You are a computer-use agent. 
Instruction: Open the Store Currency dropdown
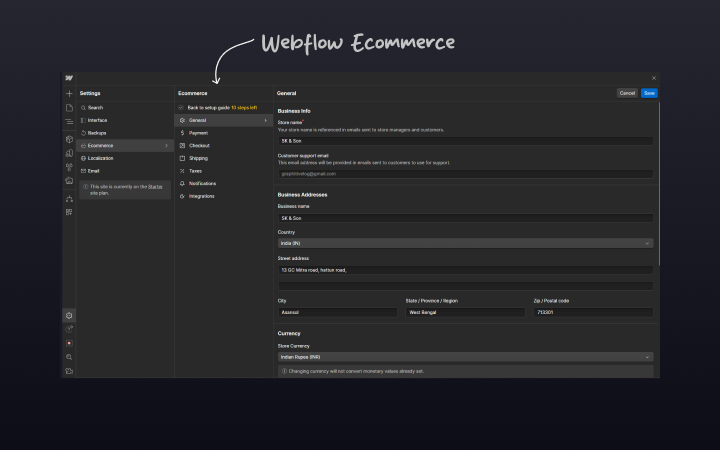pos(466,357)
